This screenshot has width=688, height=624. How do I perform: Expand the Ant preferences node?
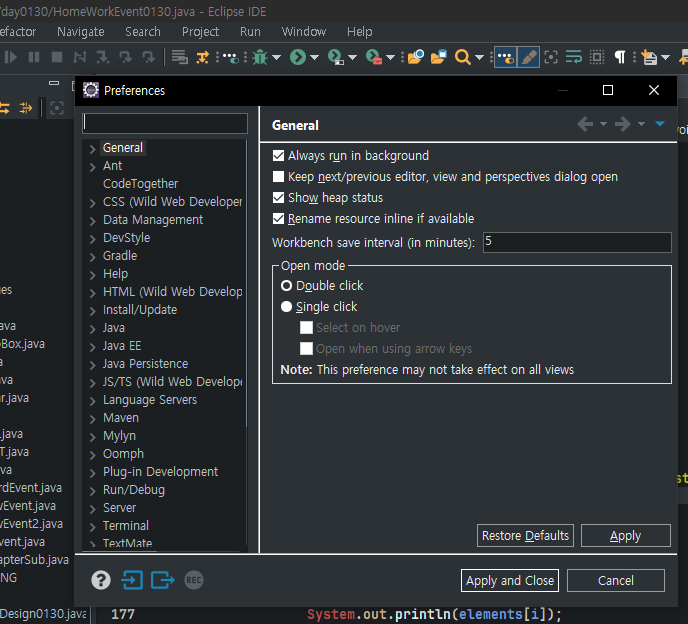tap(92, 167)
